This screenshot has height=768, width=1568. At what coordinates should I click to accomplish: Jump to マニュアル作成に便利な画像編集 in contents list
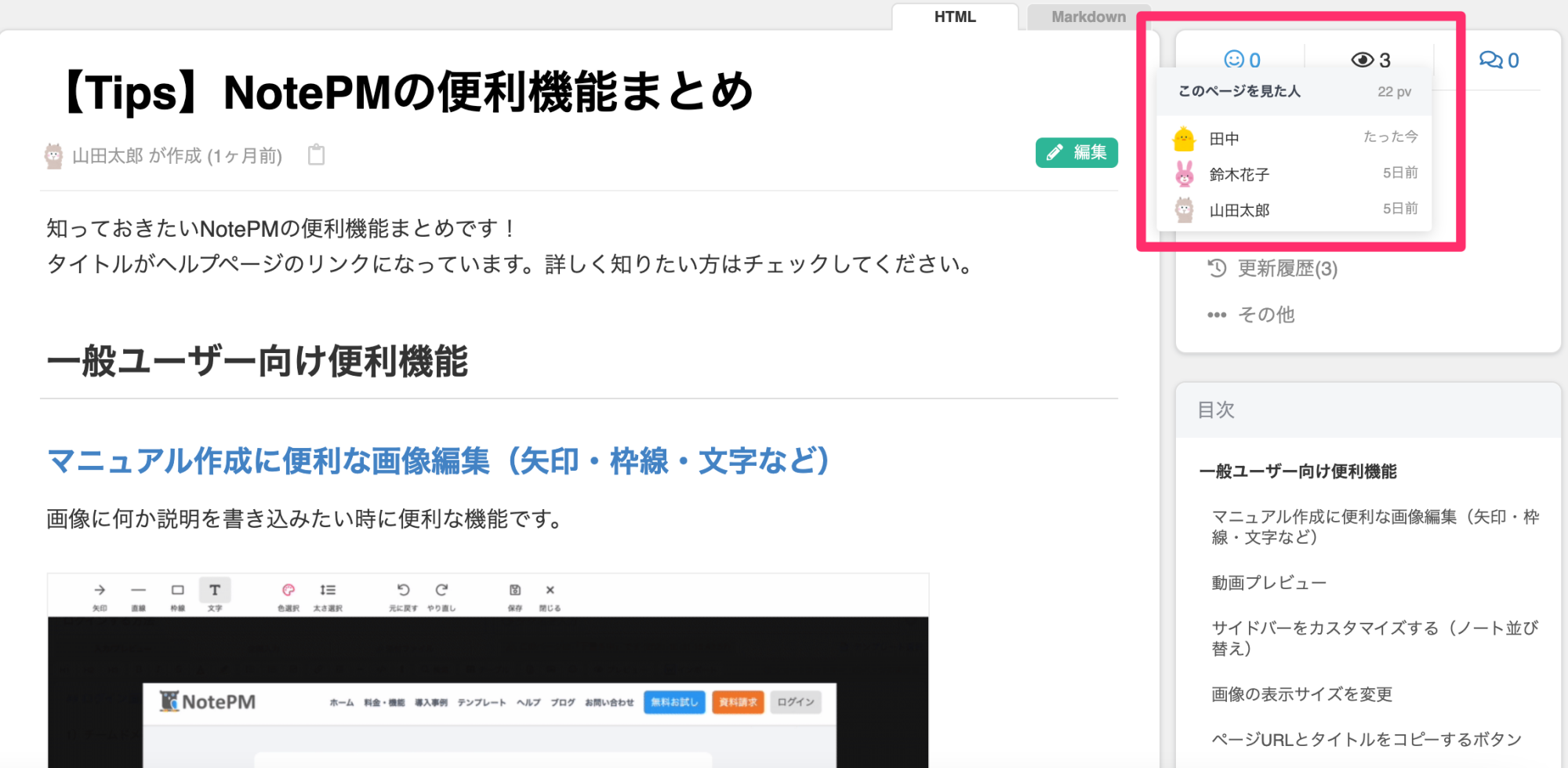point(1376,526)
